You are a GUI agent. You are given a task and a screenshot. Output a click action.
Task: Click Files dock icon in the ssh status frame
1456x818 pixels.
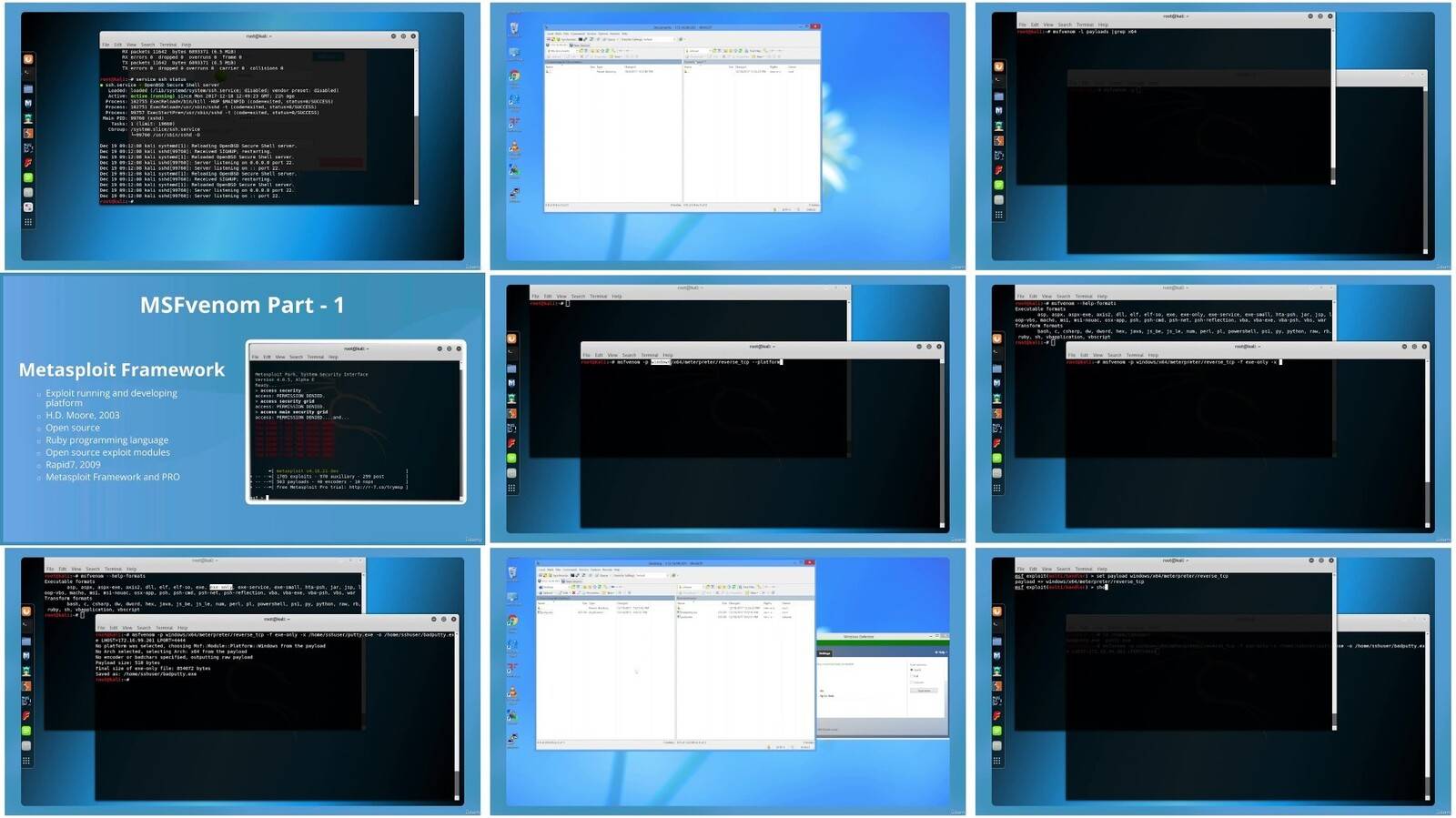(28, 89)
